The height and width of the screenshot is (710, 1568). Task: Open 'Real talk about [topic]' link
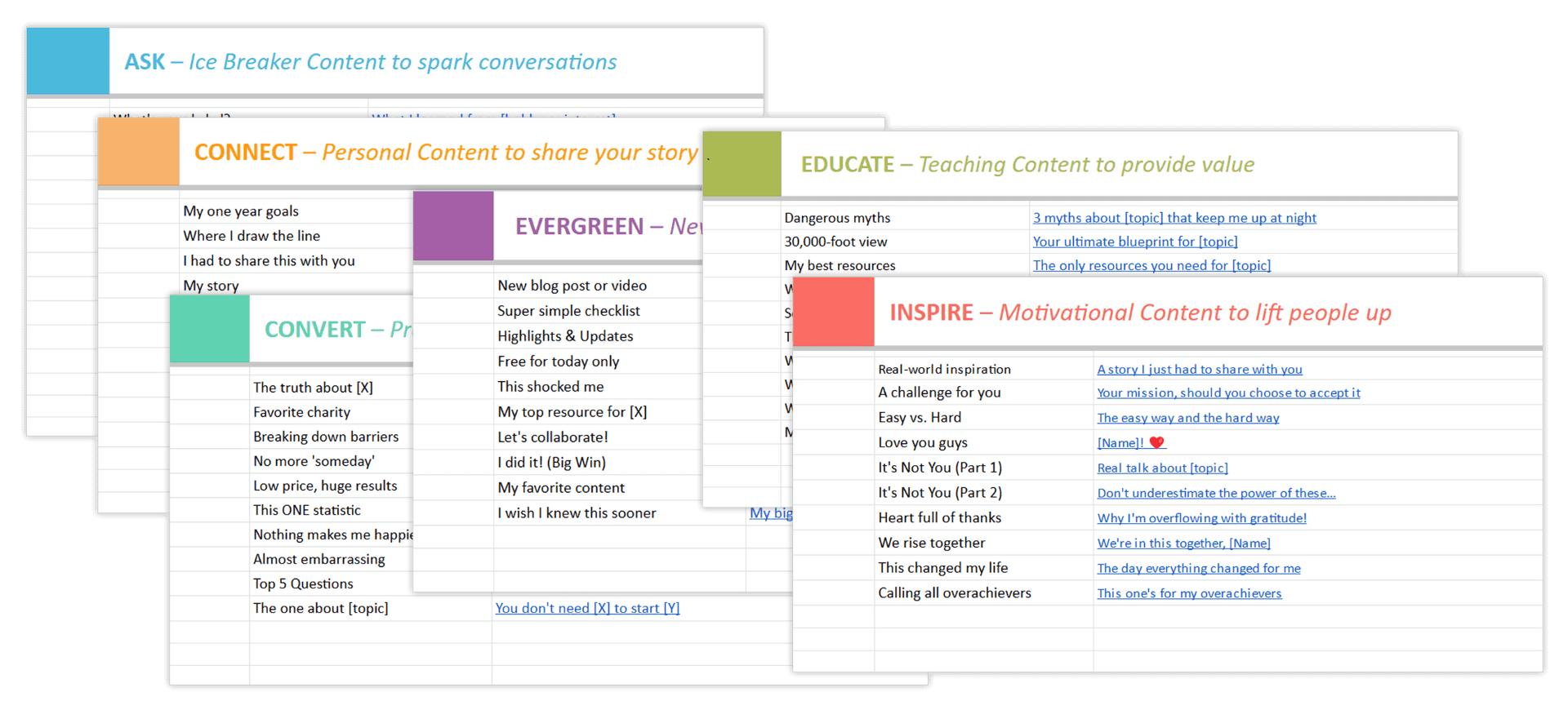[1162, 468]
